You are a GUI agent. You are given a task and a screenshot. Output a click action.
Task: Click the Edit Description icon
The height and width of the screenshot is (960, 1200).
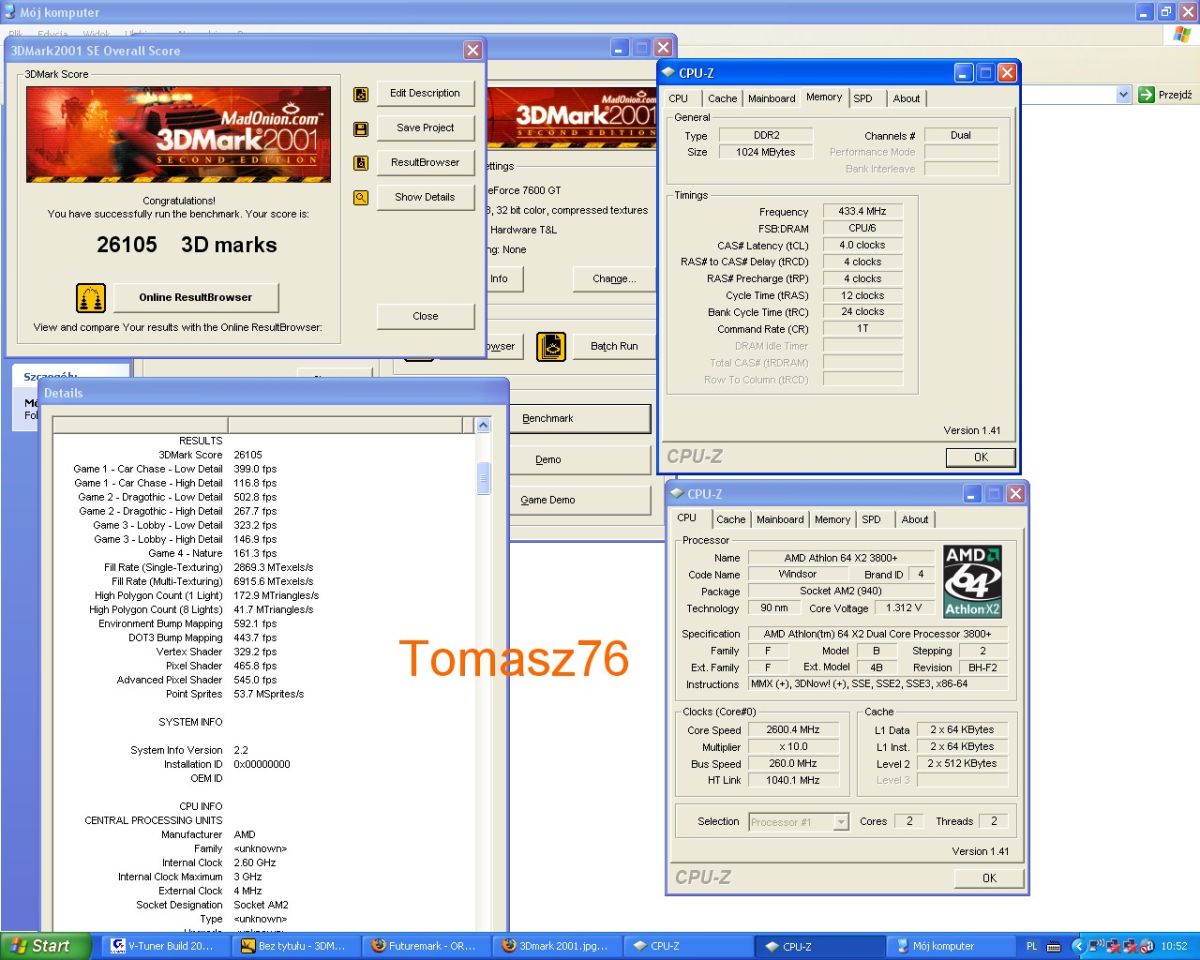tap(361, 94)
